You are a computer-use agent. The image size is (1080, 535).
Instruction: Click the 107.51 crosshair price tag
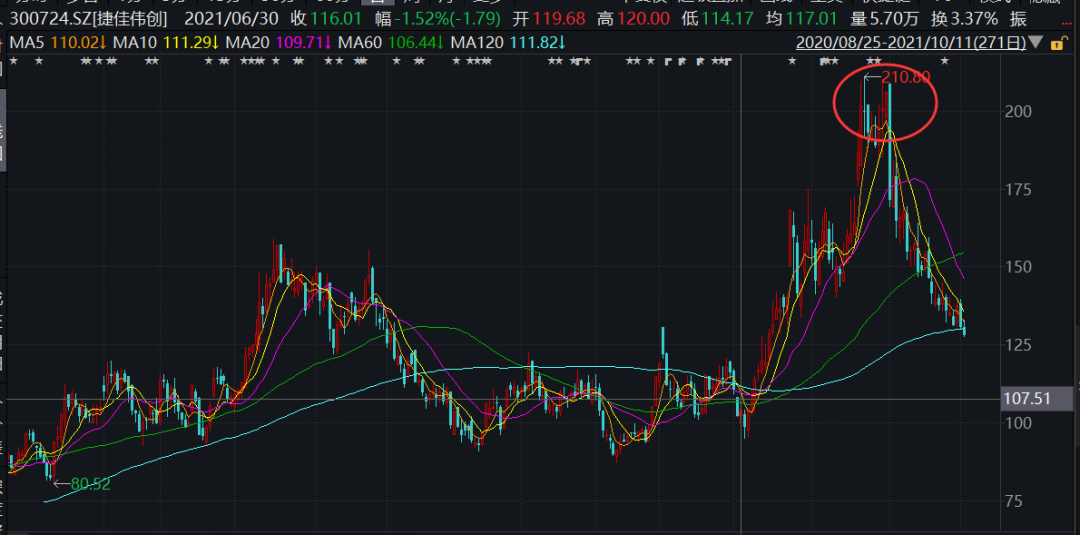tap(1027, 400)
